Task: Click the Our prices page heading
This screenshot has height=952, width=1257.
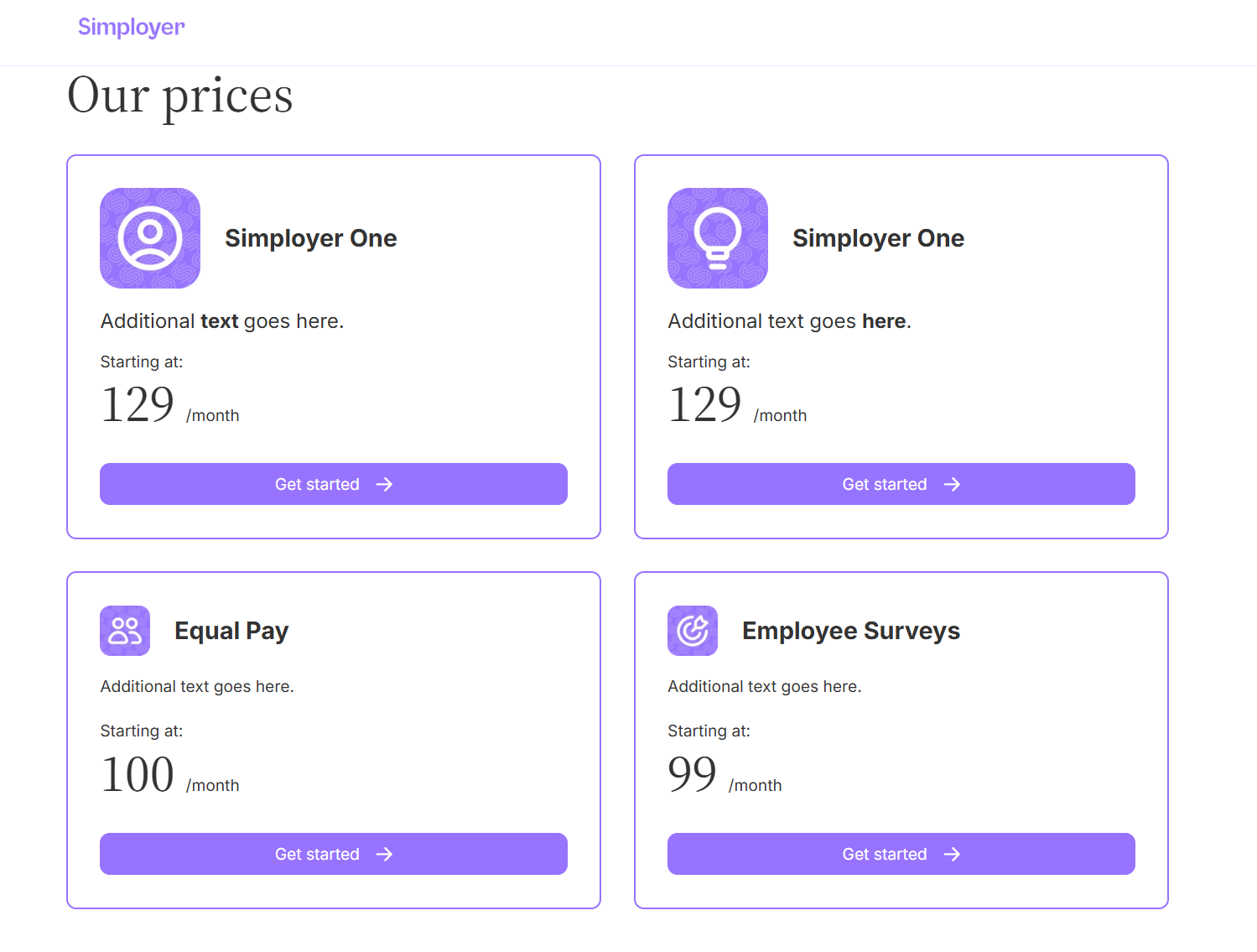Action: (180, 96)
